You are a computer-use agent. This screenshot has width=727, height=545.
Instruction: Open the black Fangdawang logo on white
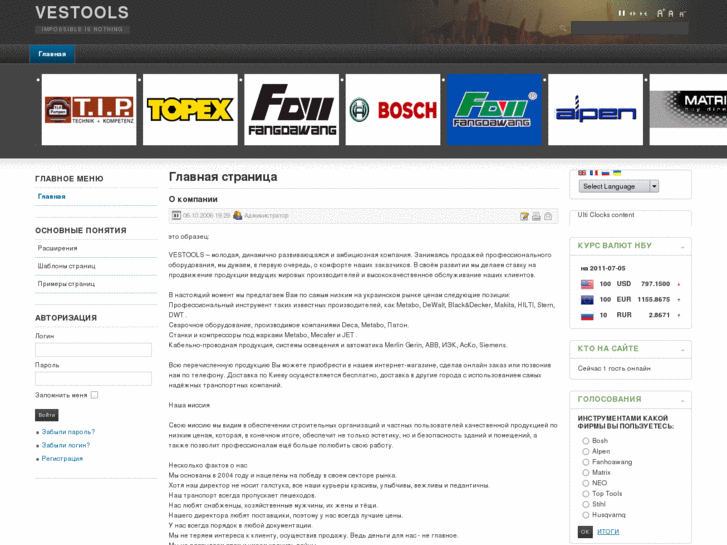[292, 109]
